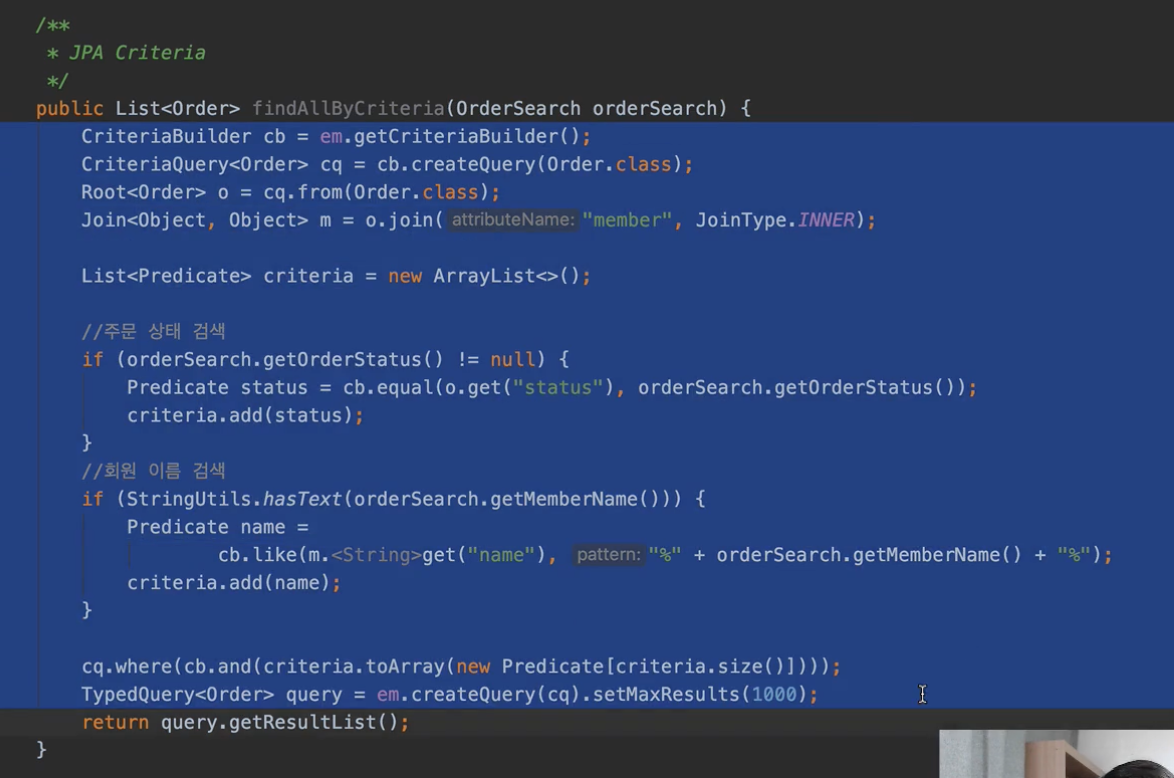
Task: Click the "member" string literal
Action: pos(627,220)
